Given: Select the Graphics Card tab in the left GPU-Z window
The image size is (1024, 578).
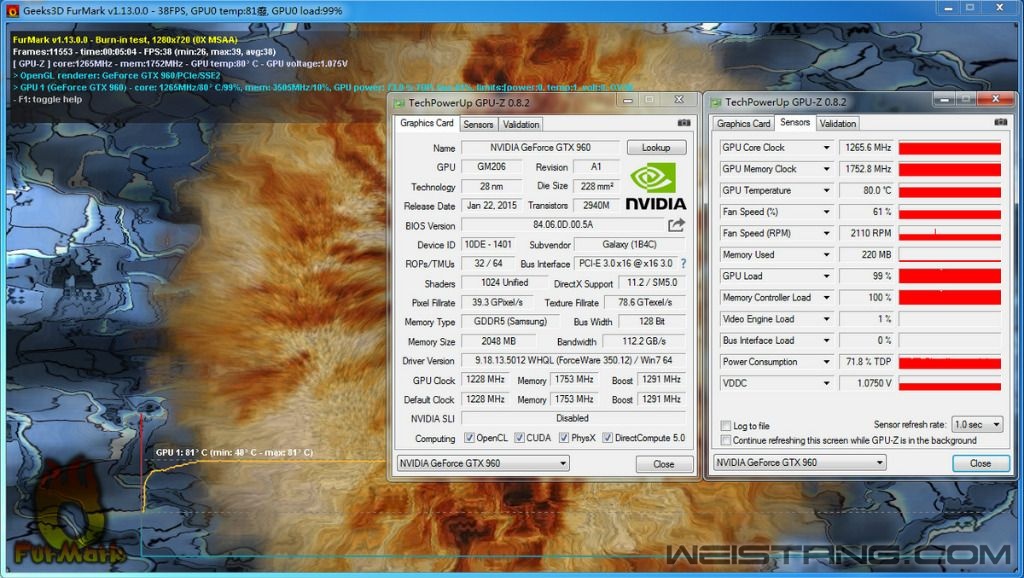Looking at the screenshot, I should [x=426, y=123].
